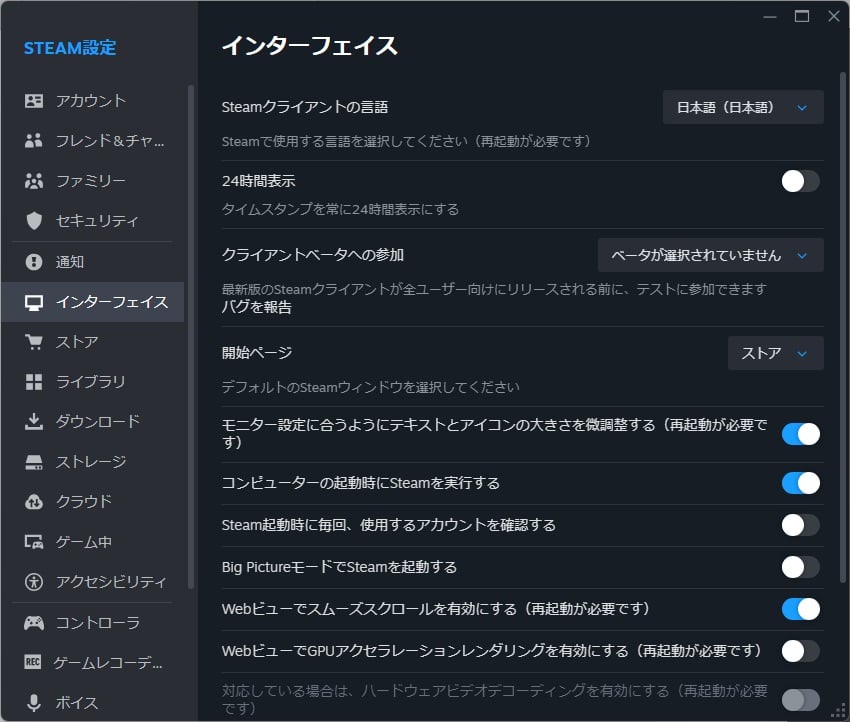Expand the ベータが選択されていません dropdown

[710, 255]
